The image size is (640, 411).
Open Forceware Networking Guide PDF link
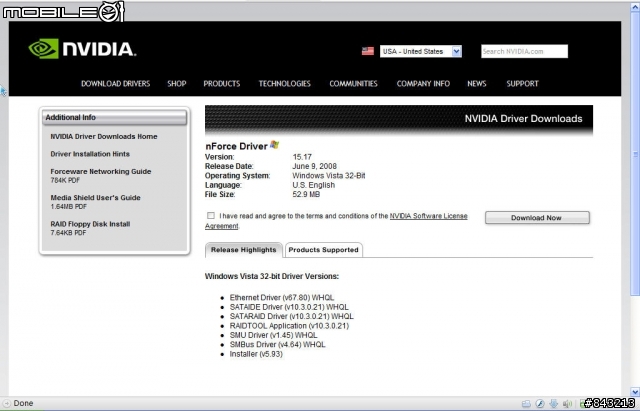(x=101, y=171)
